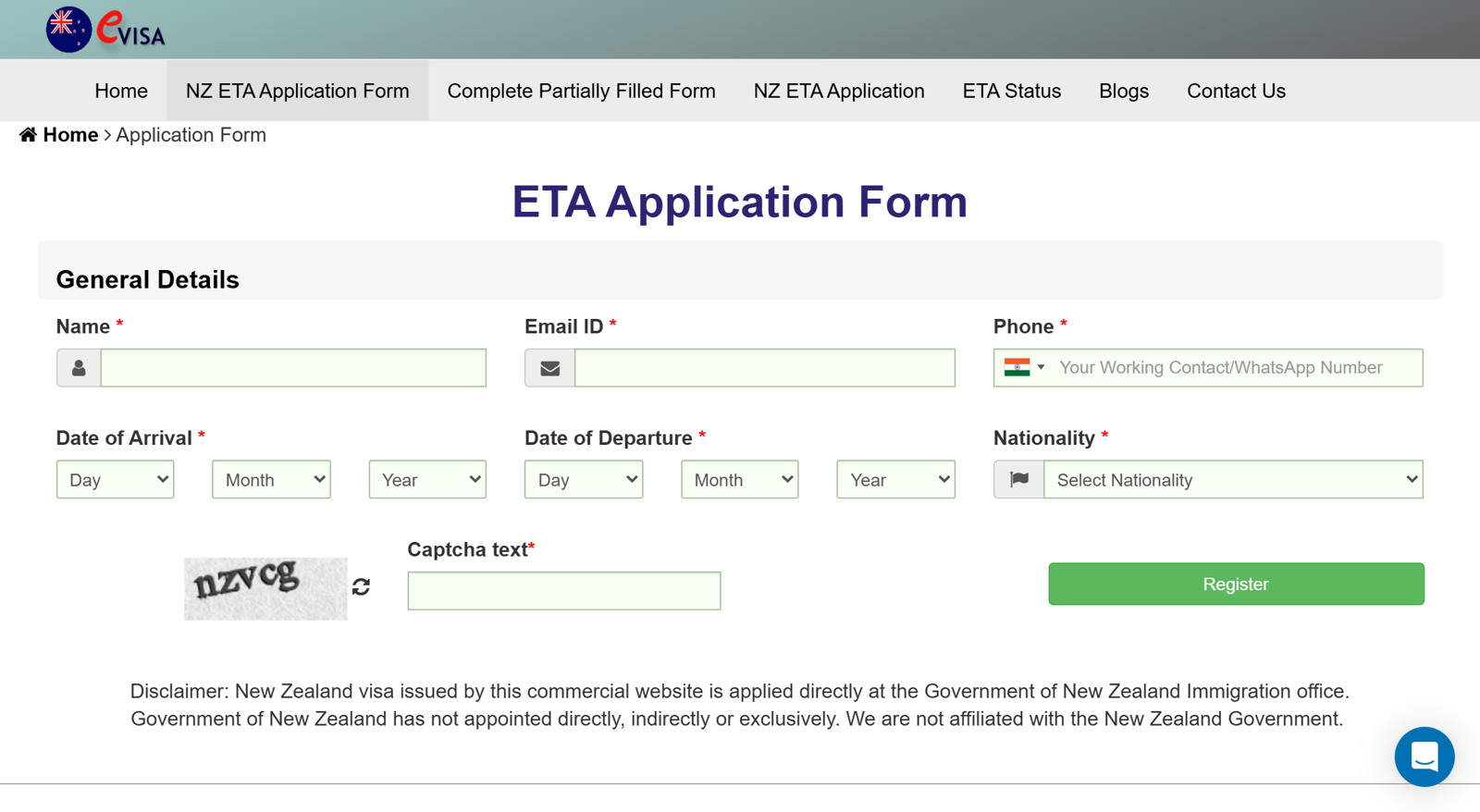This screenshot has width=1480, height=812.
Task: Click the home icon in breadcrumb
Action: point(28,135)
